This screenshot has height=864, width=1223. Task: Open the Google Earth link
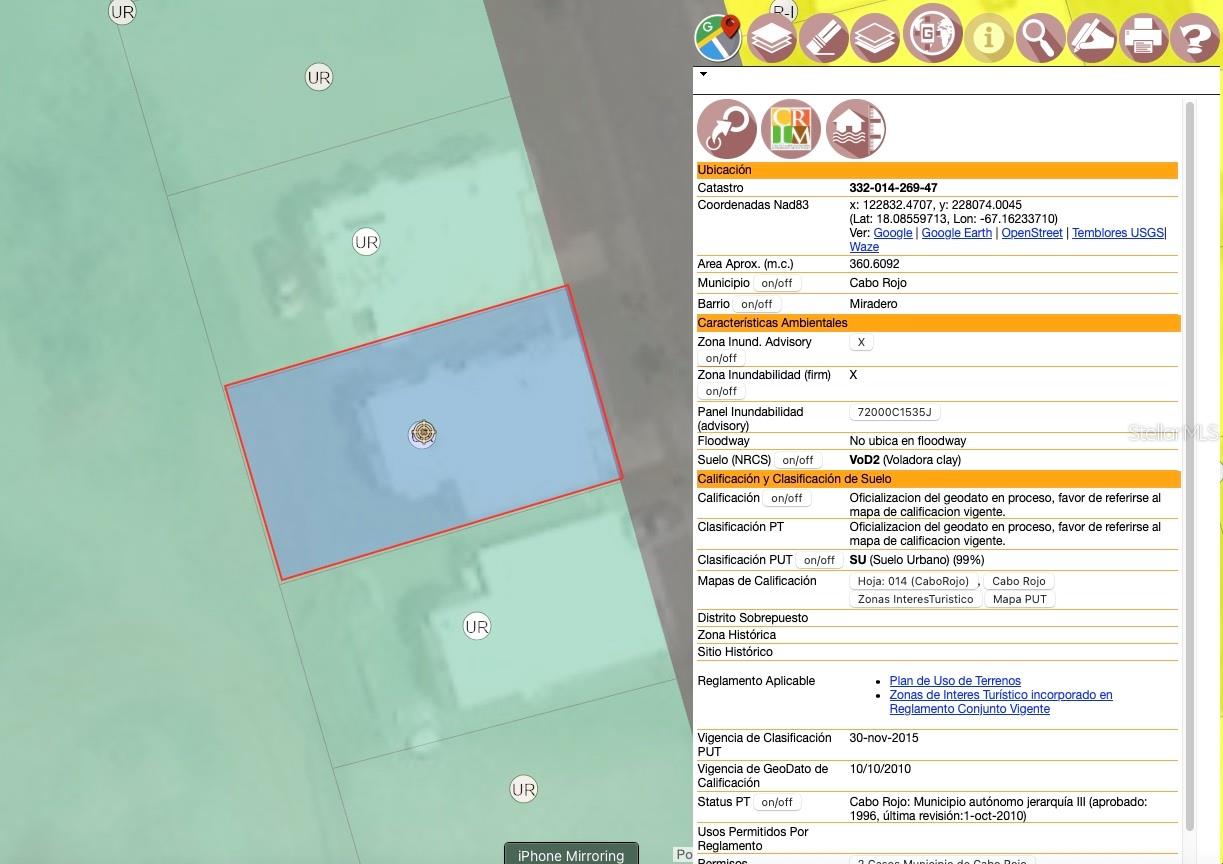point(956,233)
